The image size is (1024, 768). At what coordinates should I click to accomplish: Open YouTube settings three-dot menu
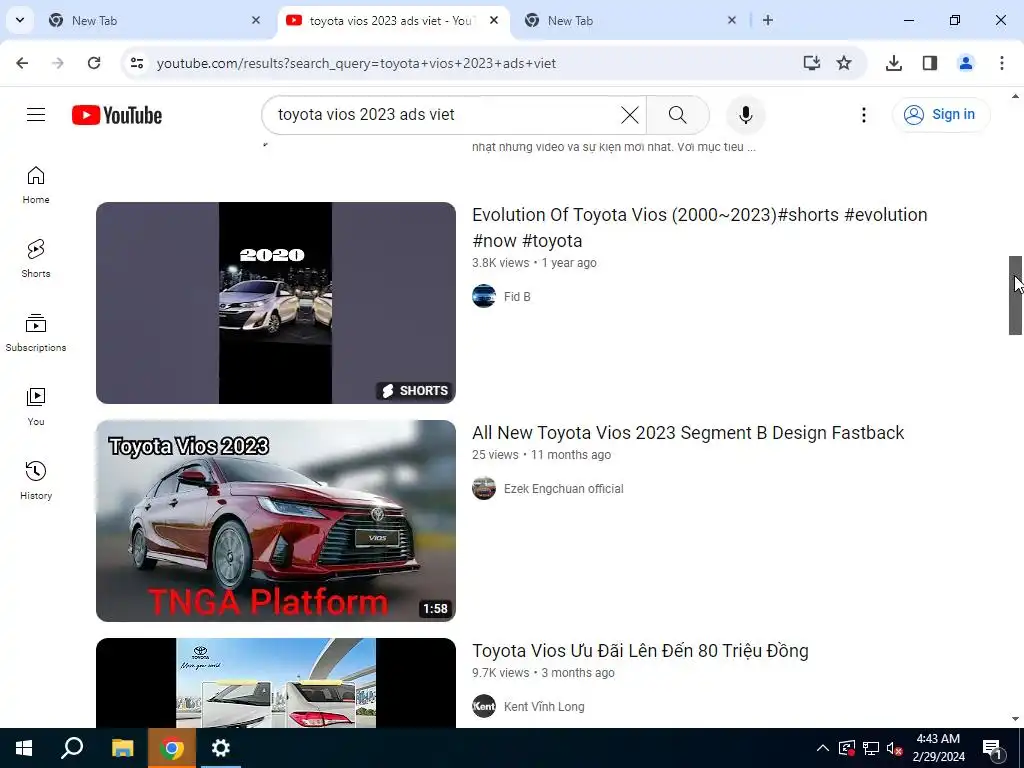pos(863,115)
